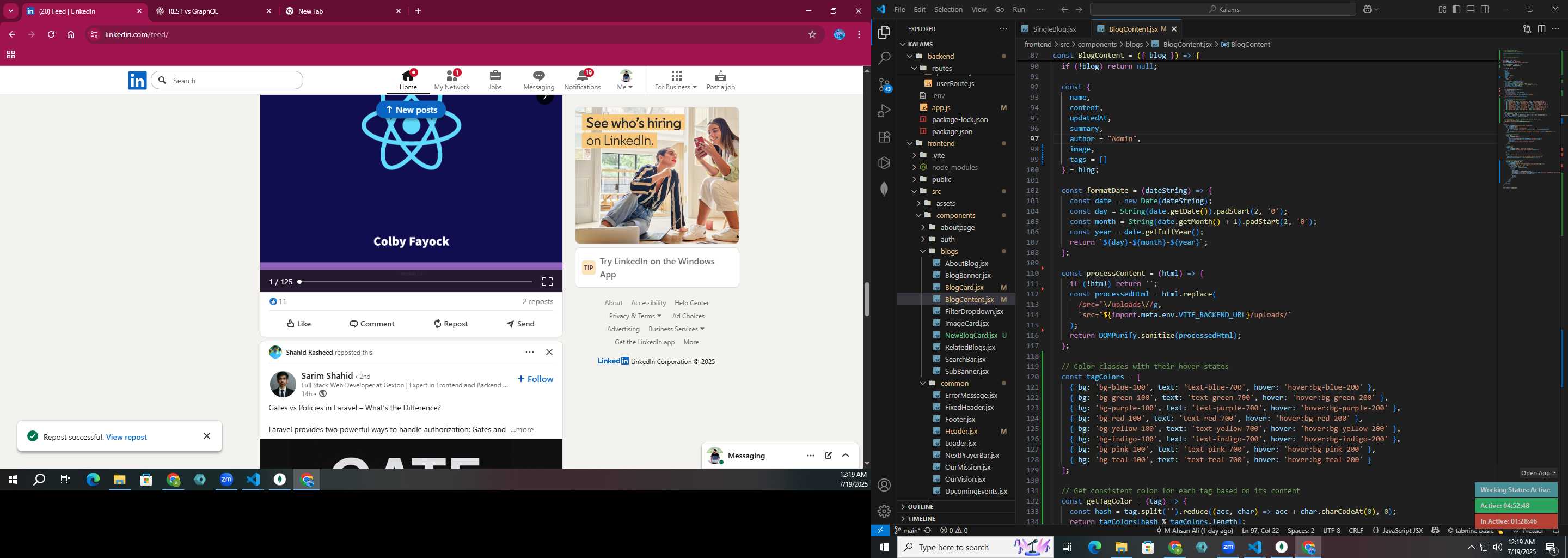Bookmark this page with the star icon
Screen dimensions: 1568x558
coord(812,35)
